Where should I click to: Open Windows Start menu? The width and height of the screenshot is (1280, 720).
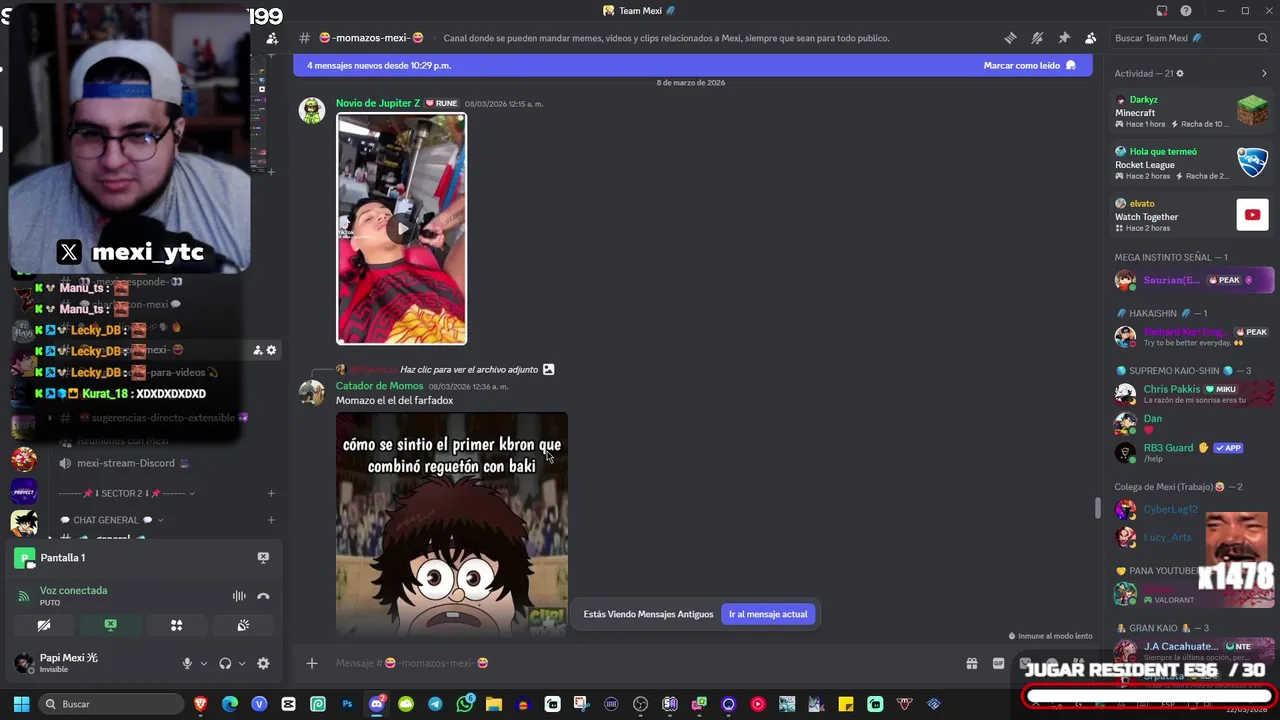point(20,704)
